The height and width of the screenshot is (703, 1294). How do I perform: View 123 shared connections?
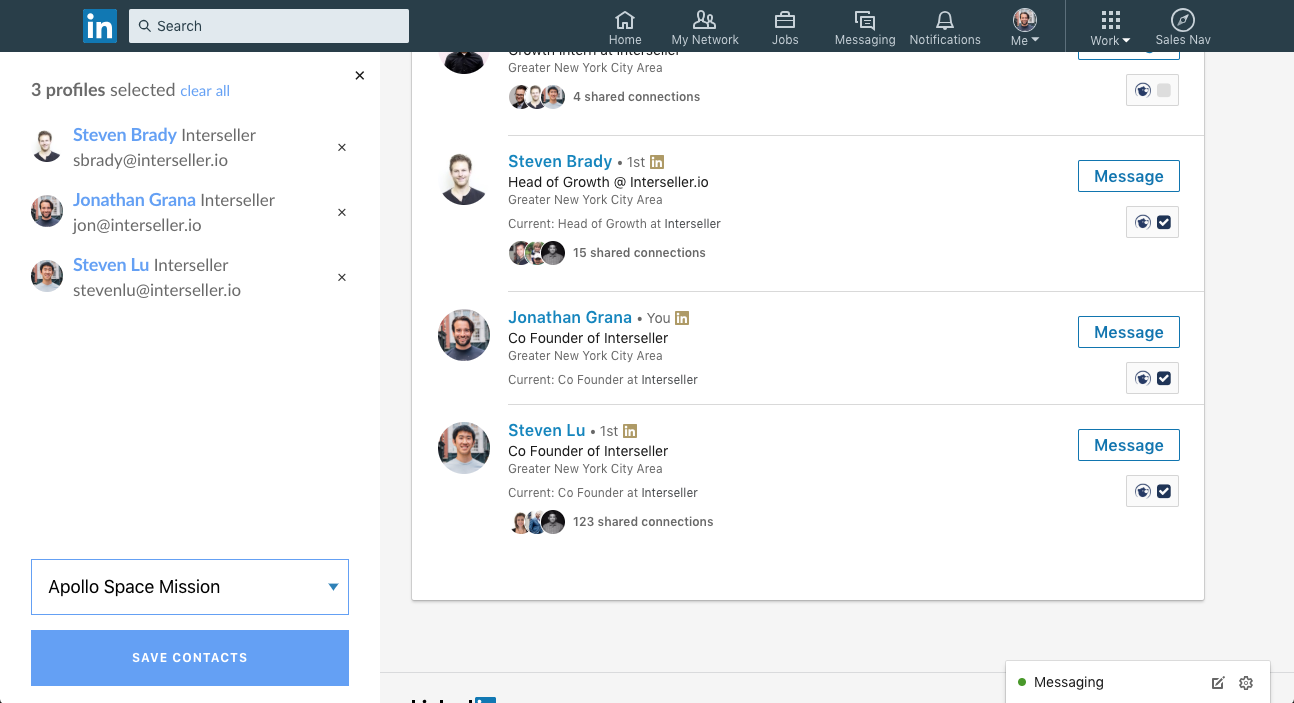[643, 522]
